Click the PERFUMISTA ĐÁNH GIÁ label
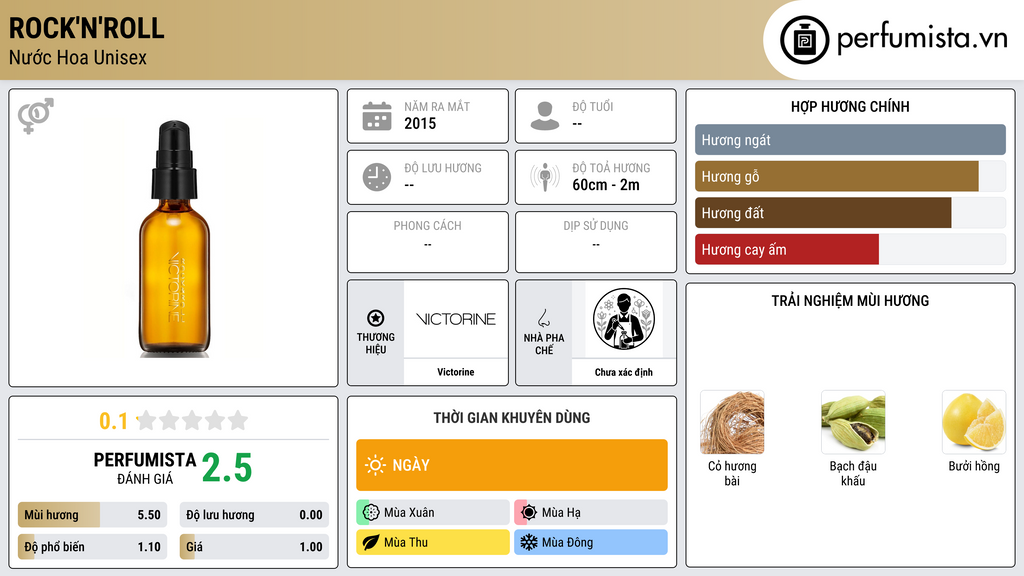The image size is (1024, 576). click(x=144, y=468)
